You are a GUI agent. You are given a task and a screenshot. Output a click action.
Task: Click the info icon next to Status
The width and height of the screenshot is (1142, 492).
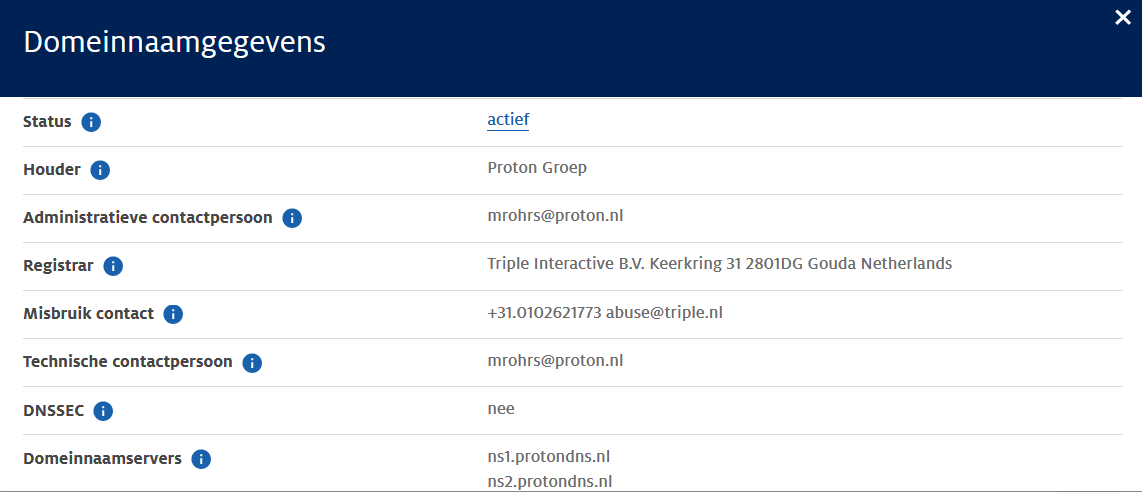click(x=91, y=122)
